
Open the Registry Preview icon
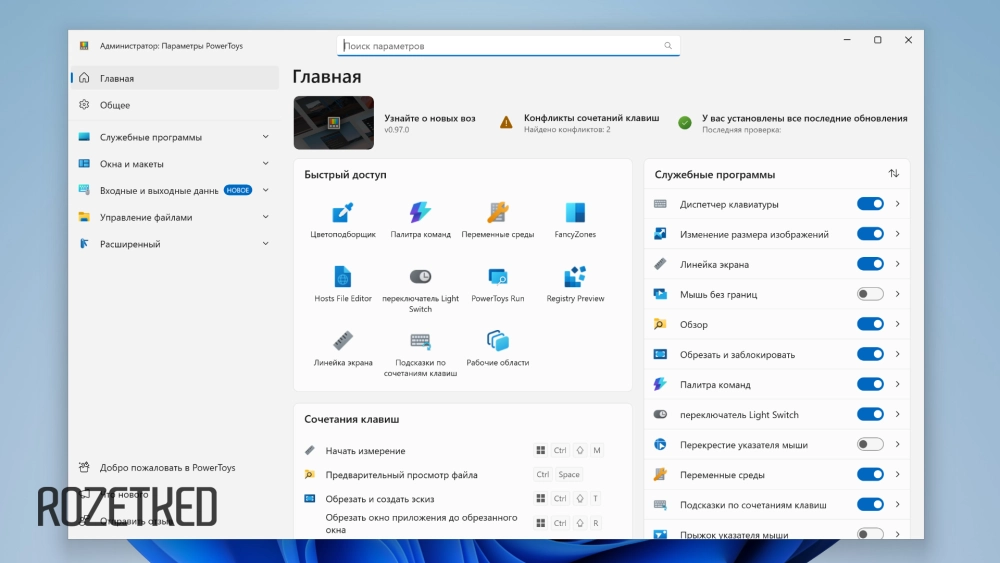575,277
